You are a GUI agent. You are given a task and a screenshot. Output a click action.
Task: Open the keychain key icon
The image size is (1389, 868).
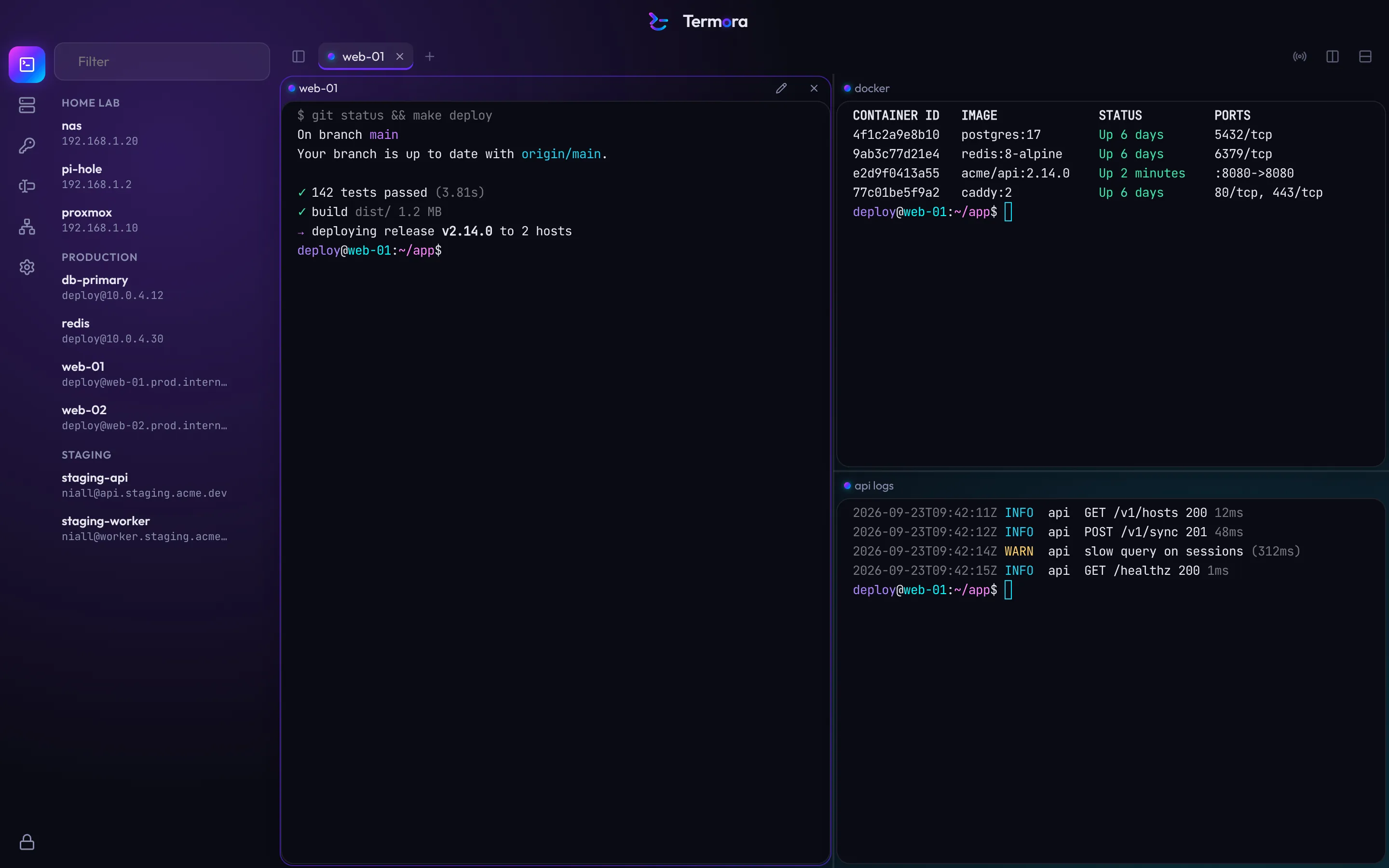[x=27, y=146]
